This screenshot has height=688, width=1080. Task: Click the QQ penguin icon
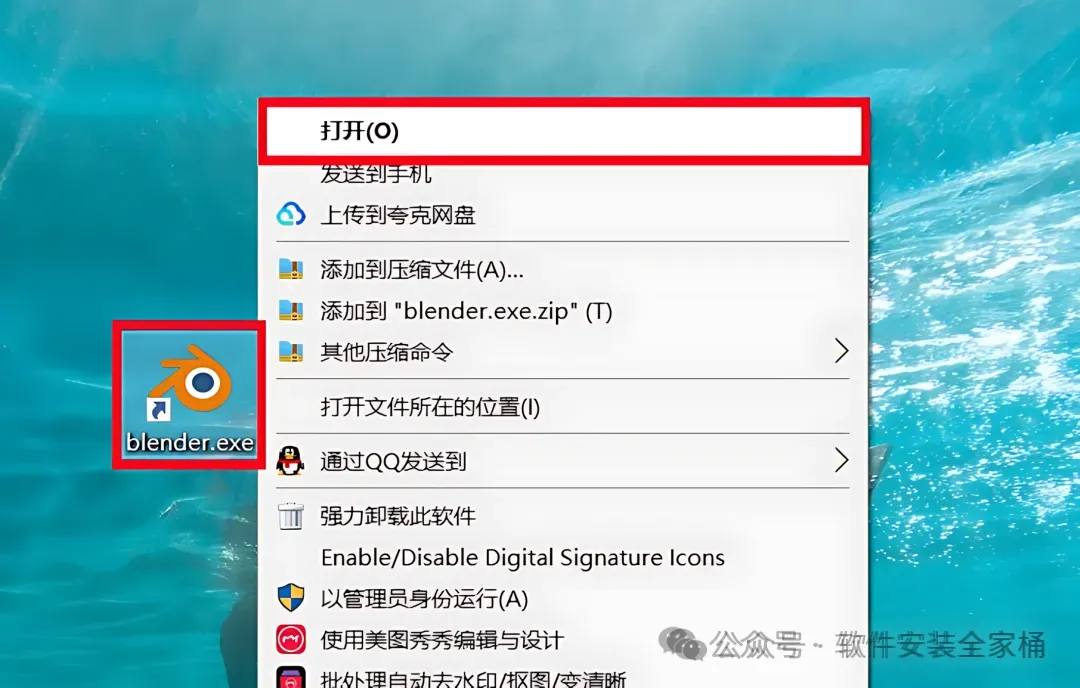point(290,461)
